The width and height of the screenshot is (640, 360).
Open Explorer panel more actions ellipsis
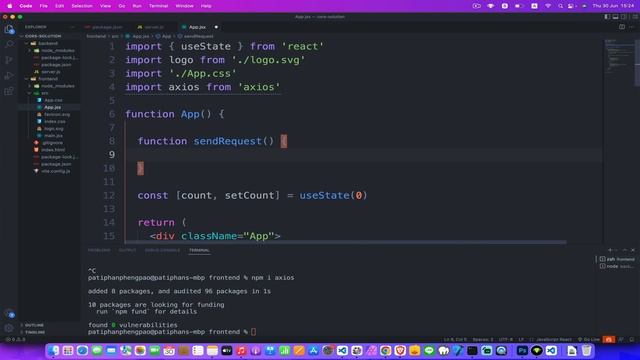[72, 27]
